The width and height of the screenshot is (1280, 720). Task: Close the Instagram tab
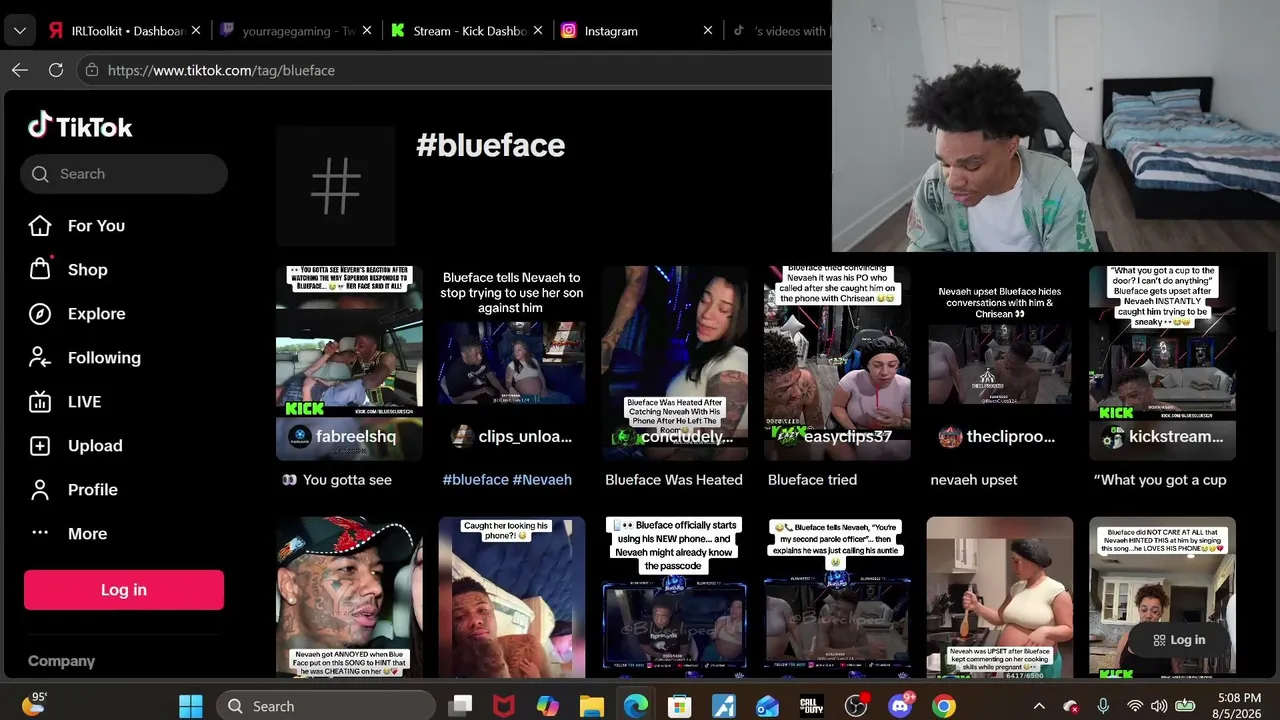pyautogui.click(x=708, y=31)
